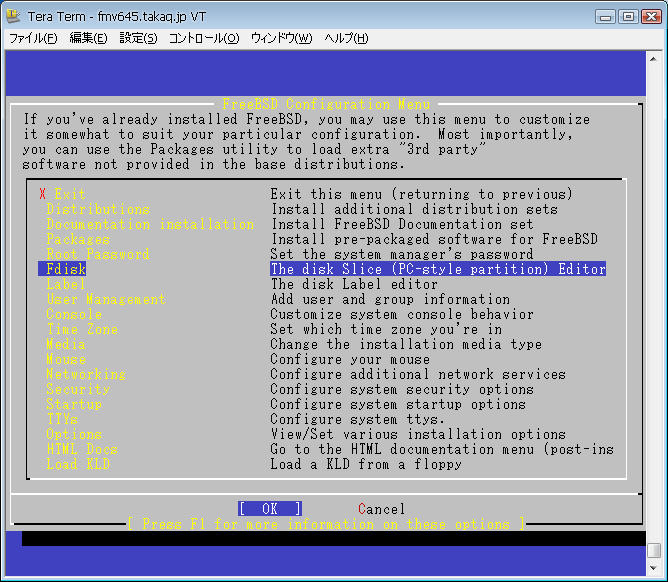Image resolution: width=668 pixels, height=582 pixels.
Task: Select the Distributions entry
Action: pyautogui.click(x=98, y=209)
